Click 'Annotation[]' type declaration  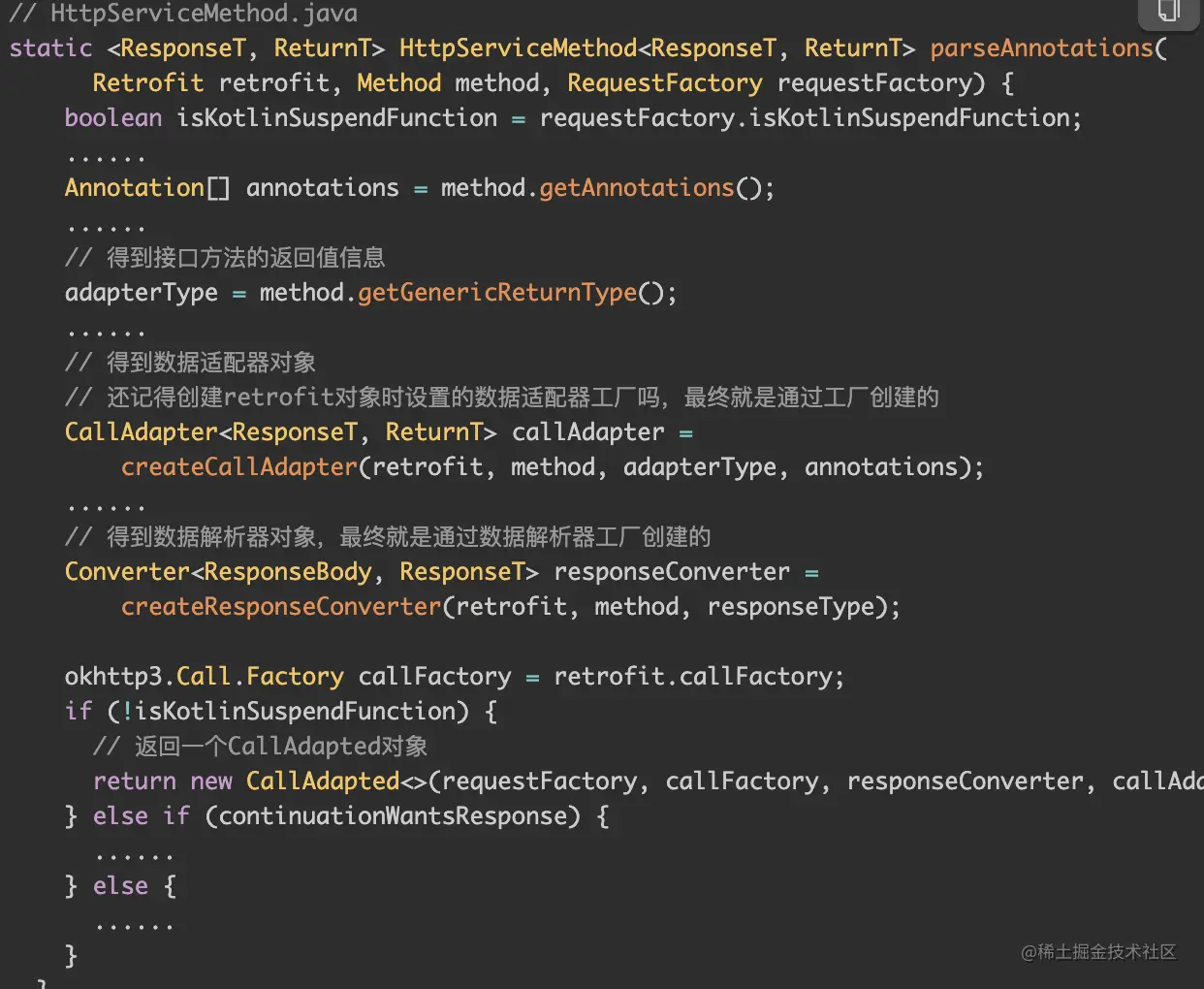(x=147, y=188)
